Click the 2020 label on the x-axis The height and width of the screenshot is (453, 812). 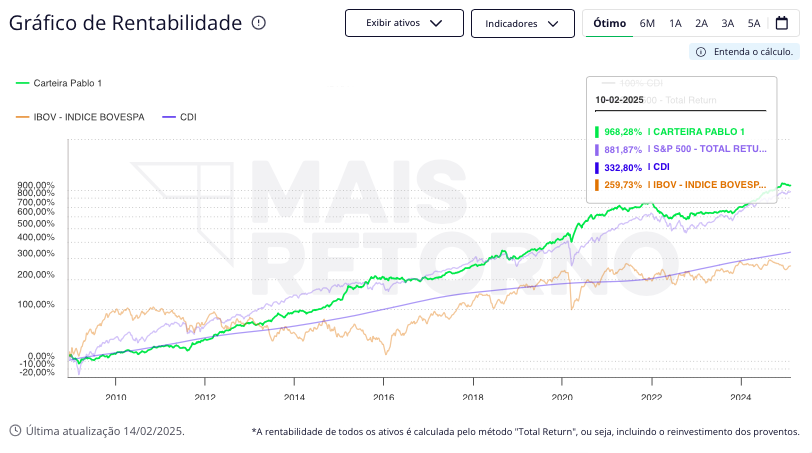pos(562,396)
